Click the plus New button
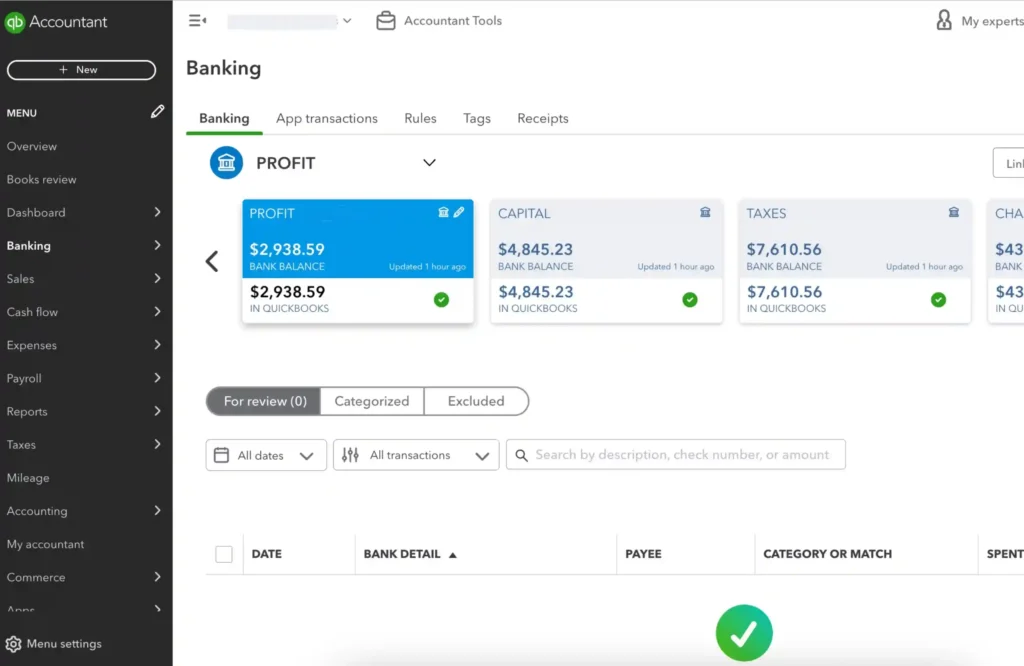The width and height of the screenshot is (1024, 666). (82, 70)
